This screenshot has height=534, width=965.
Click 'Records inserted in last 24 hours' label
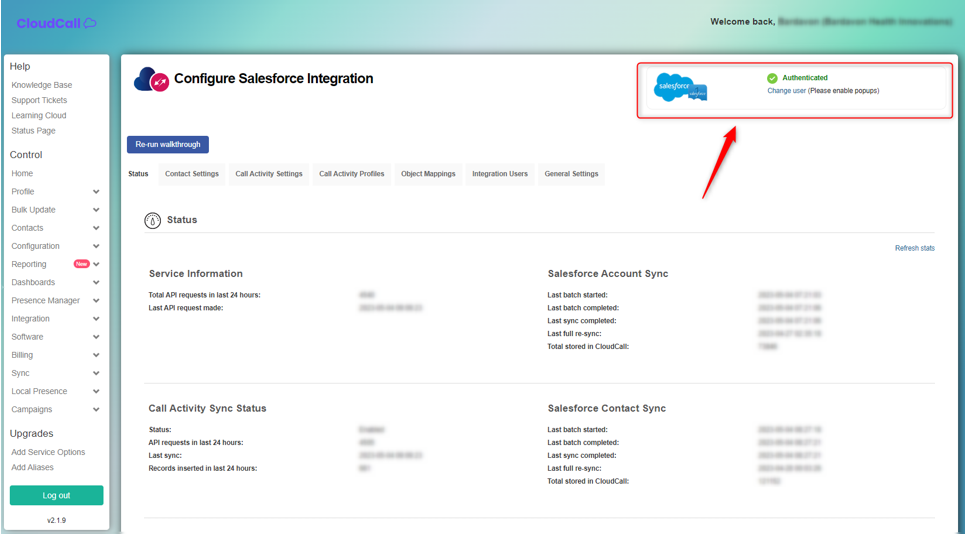point(202,469)
